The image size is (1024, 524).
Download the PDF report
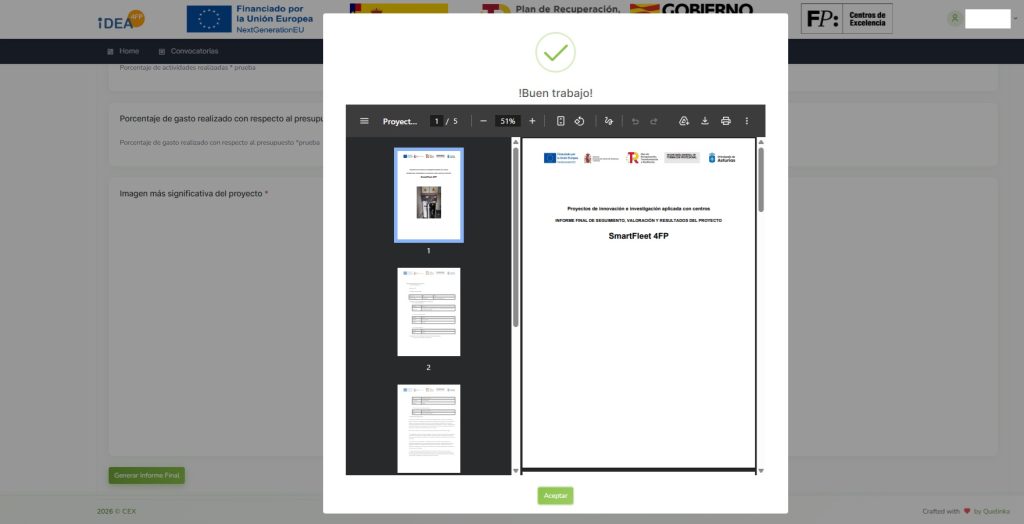coord(705,121)
